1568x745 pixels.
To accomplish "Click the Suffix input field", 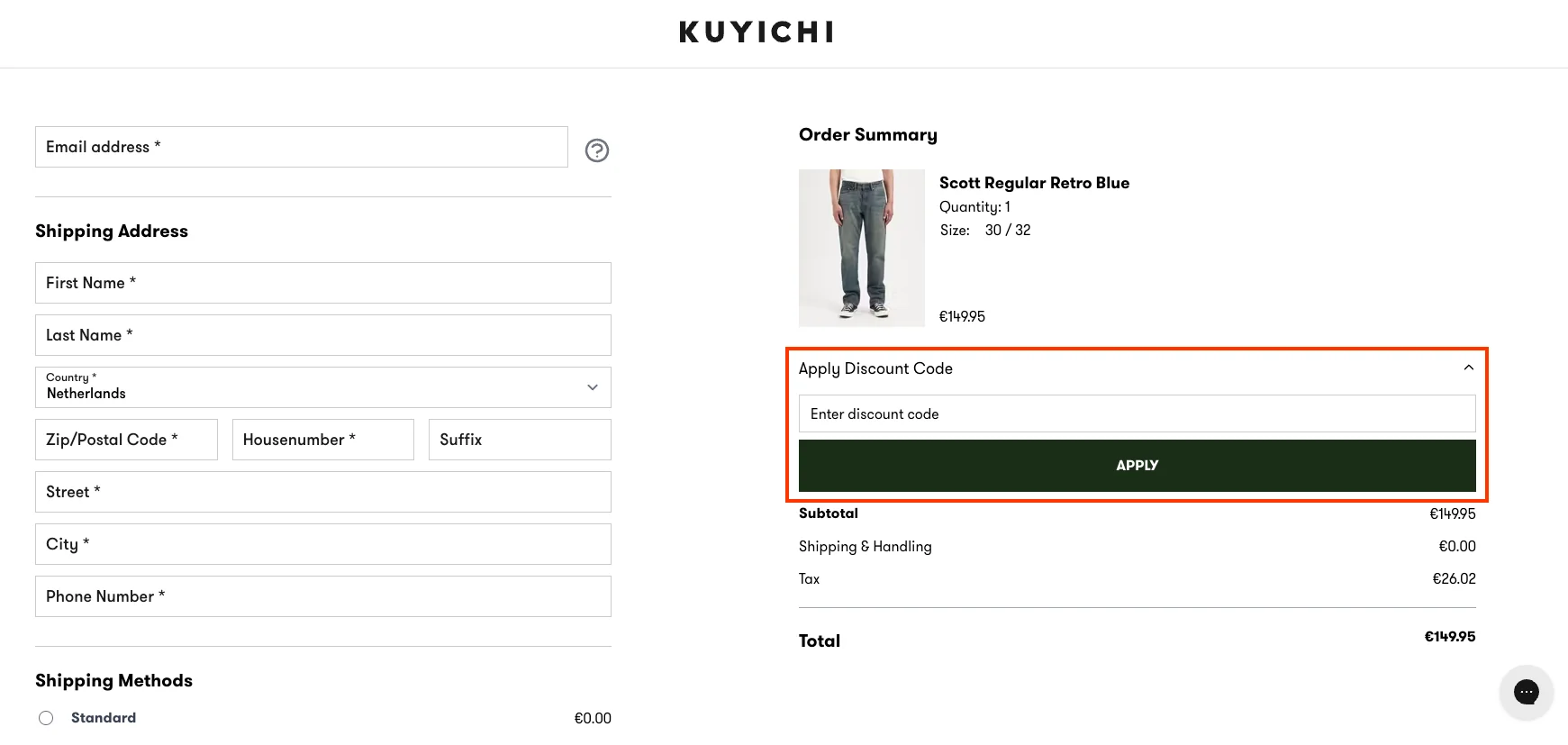I will (519, 439).
